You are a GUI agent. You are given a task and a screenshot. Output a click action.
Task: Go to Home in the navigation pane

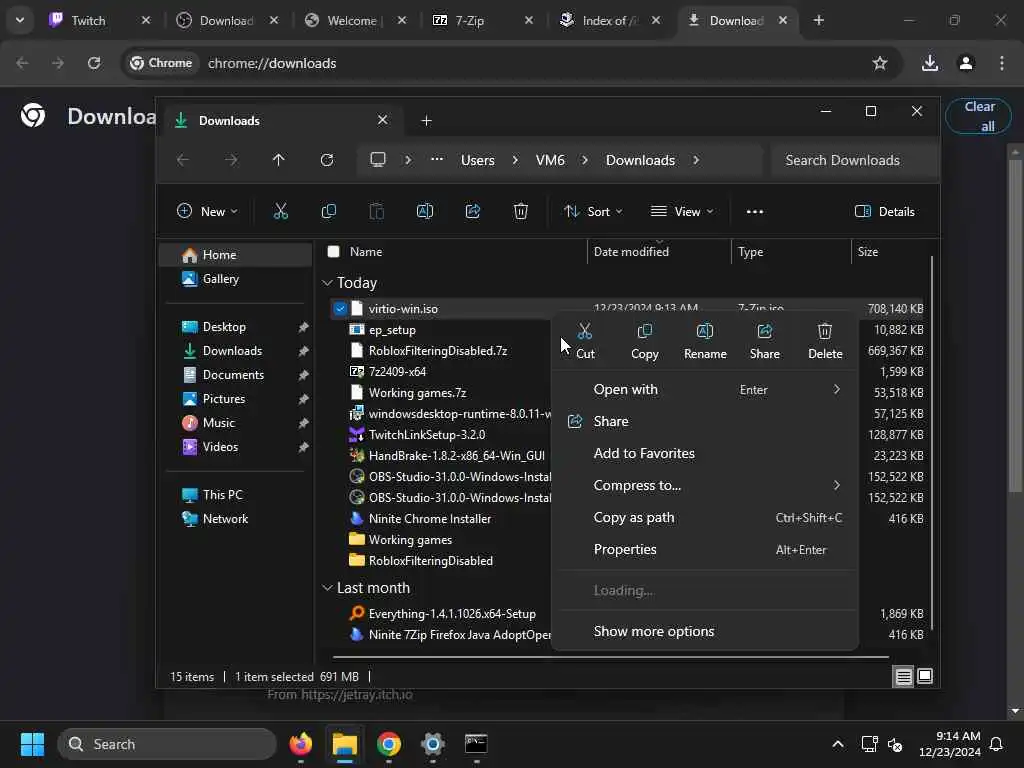click(x=235, y=255)
